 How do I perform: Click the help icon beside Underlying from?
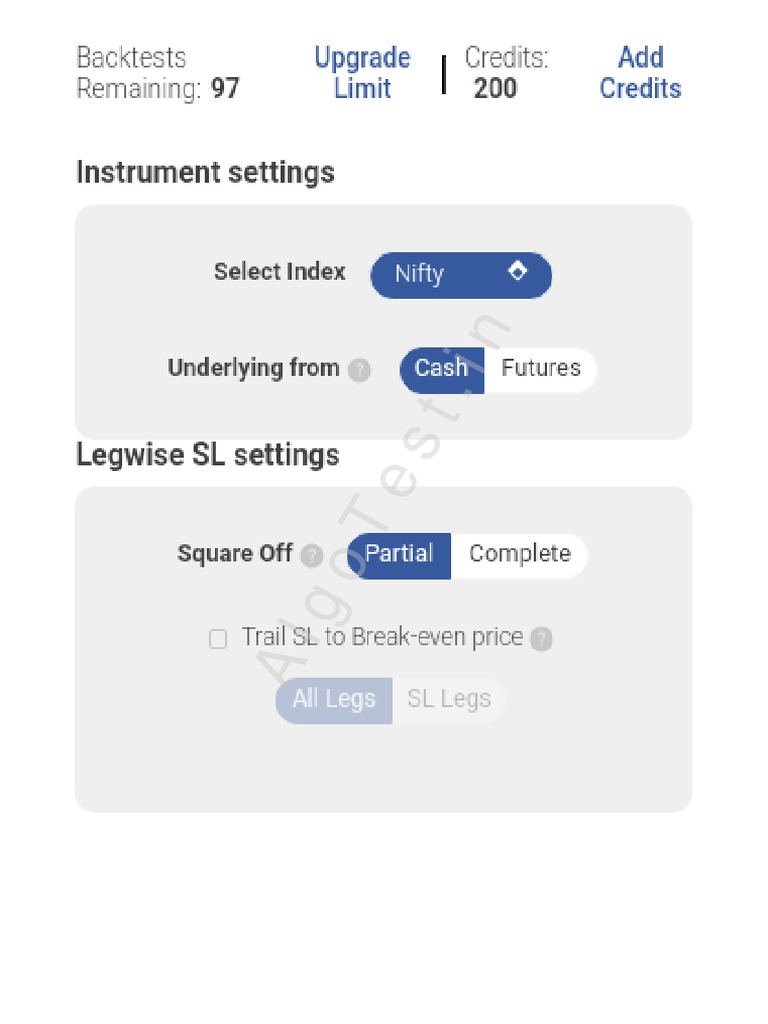tap(360, 370)
